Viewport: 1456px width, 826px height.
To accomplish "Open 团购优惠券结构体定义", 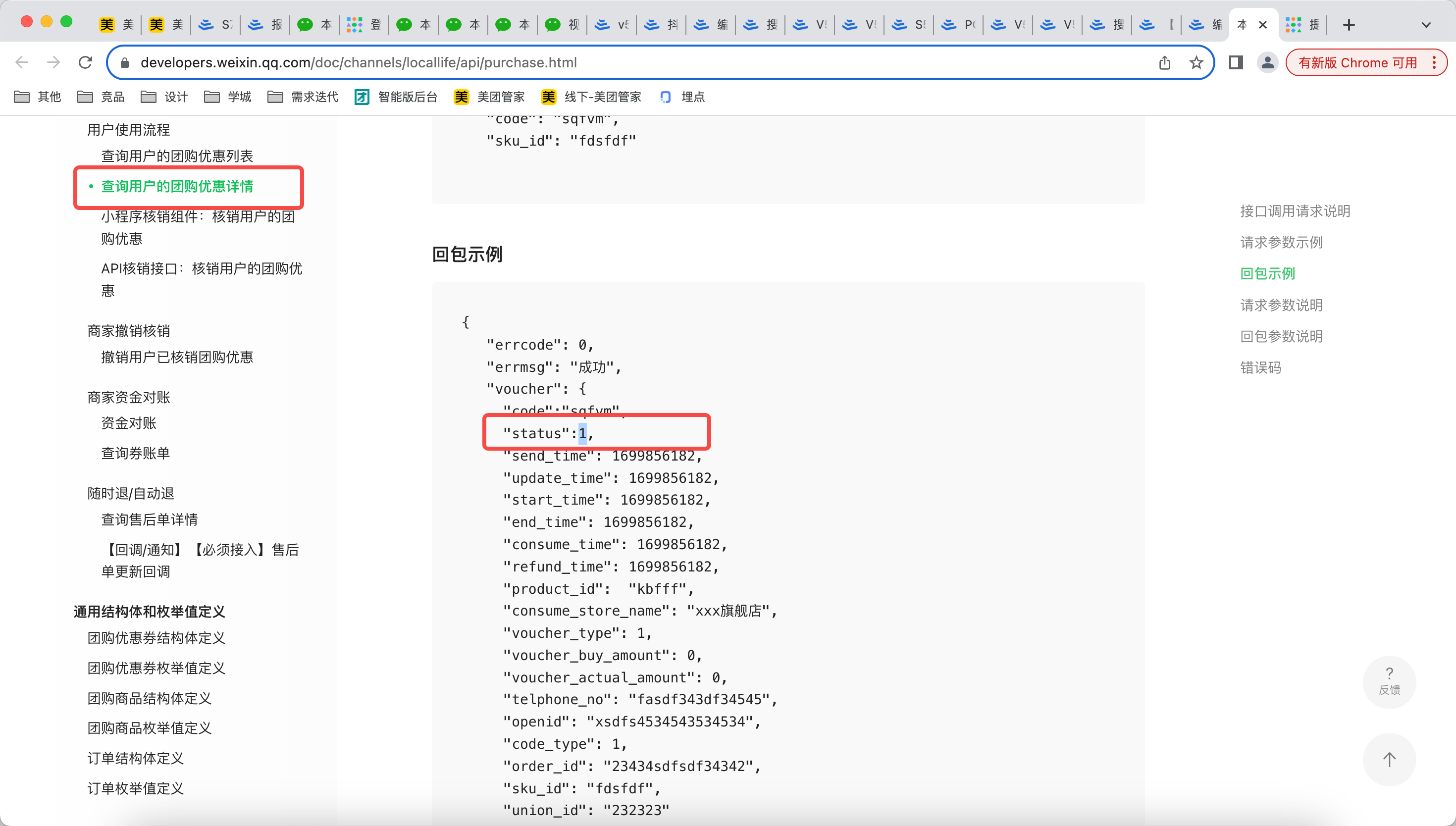I will 156,638.
